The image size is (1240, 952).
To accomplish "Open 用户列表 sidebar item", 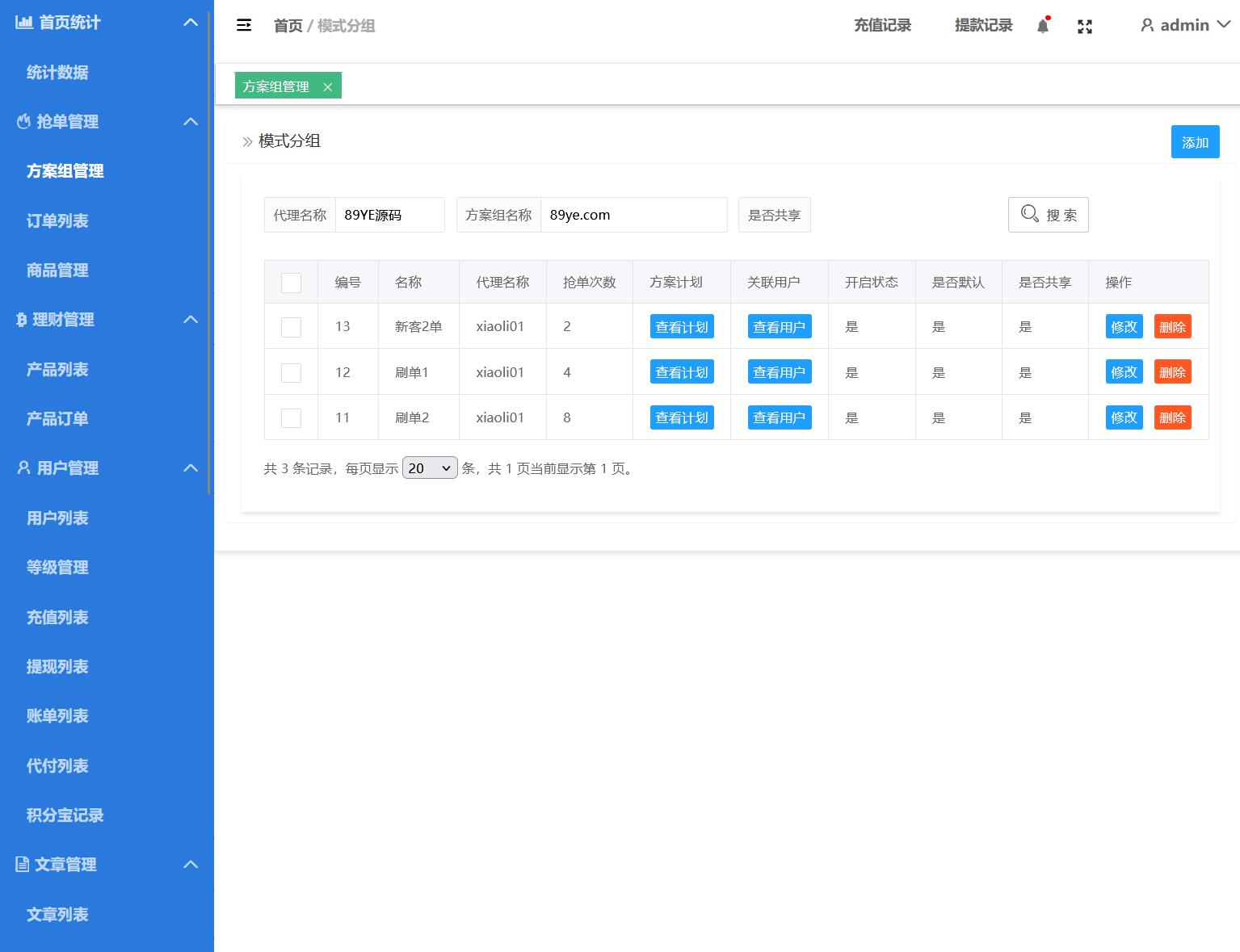I will click(57, 518).
